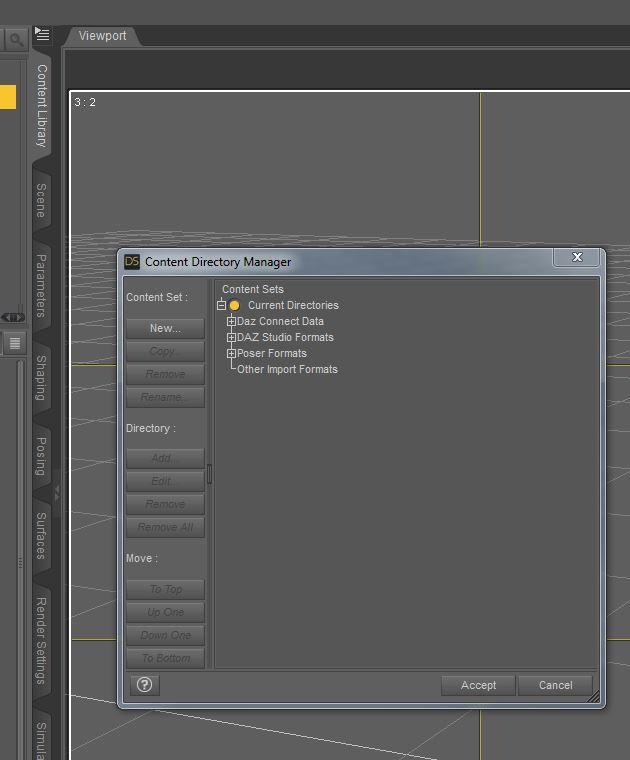Click the Add... directory button
Image resolution: width=630 pixels, height=760 pixels.
click(165, 459)
